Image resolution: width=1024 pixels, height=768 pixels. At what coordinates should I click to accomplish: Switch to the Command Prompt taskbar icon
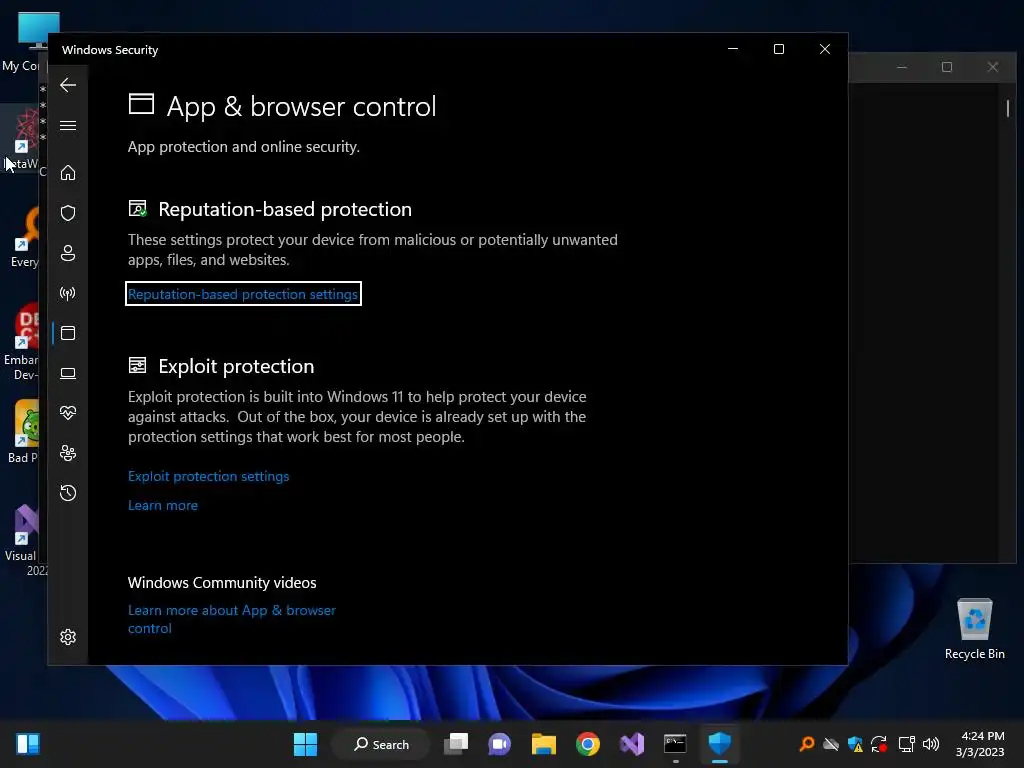tap(675, 744)
